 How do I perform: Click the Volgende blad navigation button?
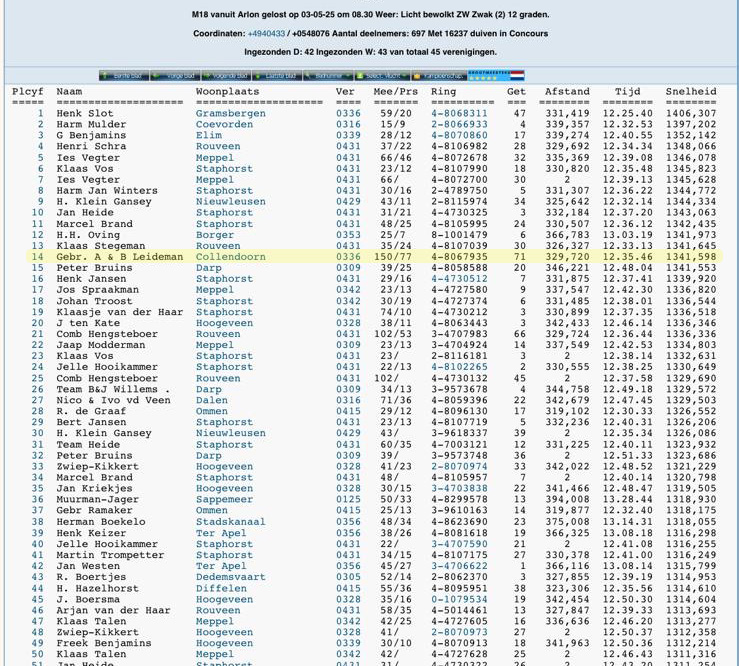[x=226, y=75]
